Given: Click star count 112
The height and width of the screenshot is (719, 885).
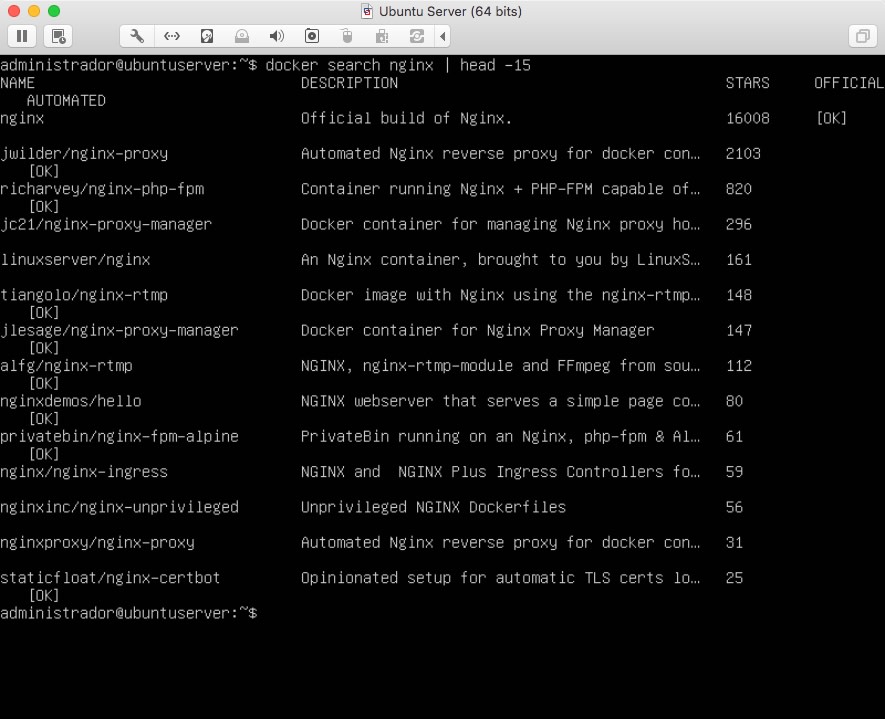Looking at the screenshot, I should pyautogui.click(x=739, y=366).
